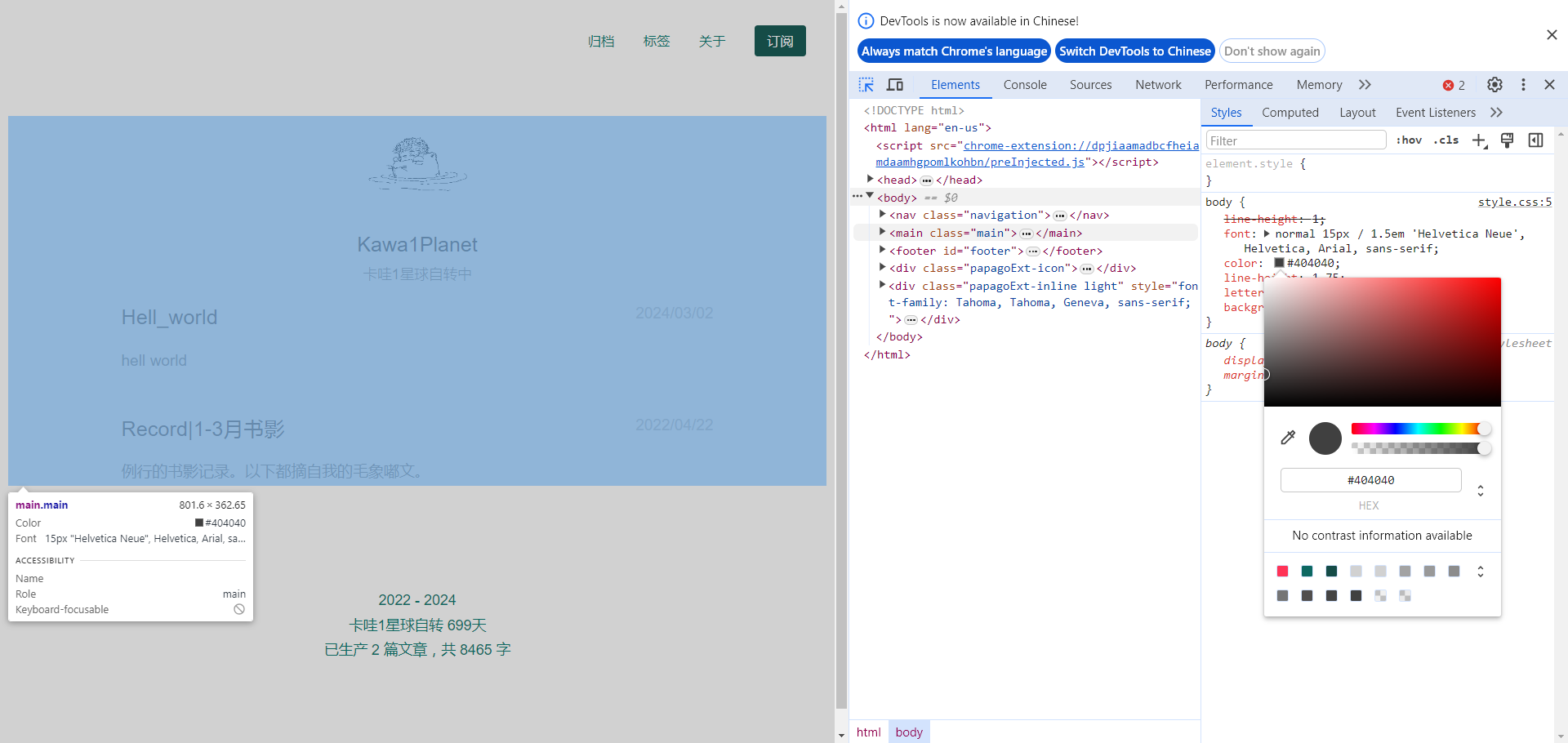Expand the ellipsis badge in main element
This screenshot has width=1568, height=743.
coord(1027,234)
